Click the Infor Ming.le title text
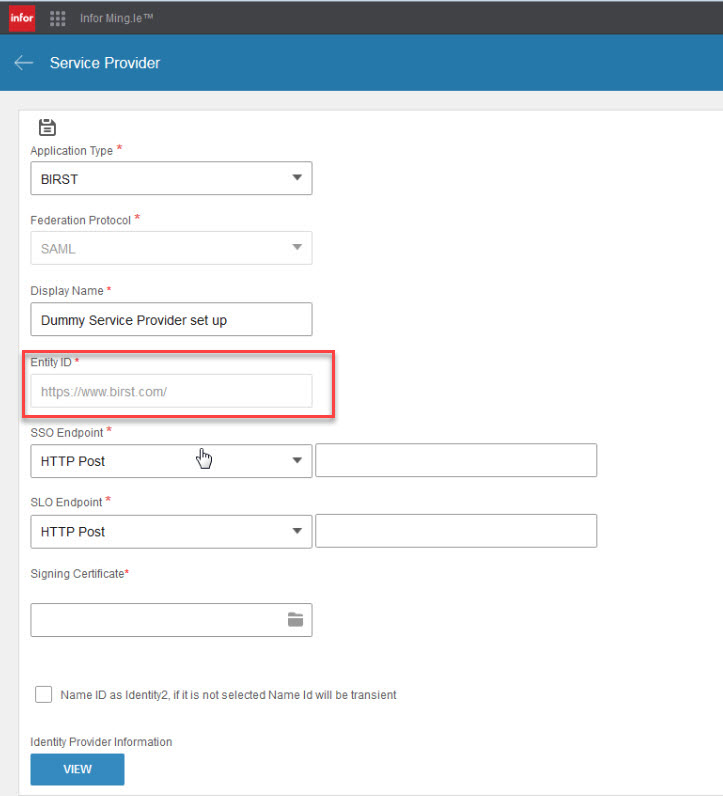Viewport: 723px width, 796px height. click(x=116, y=18)
